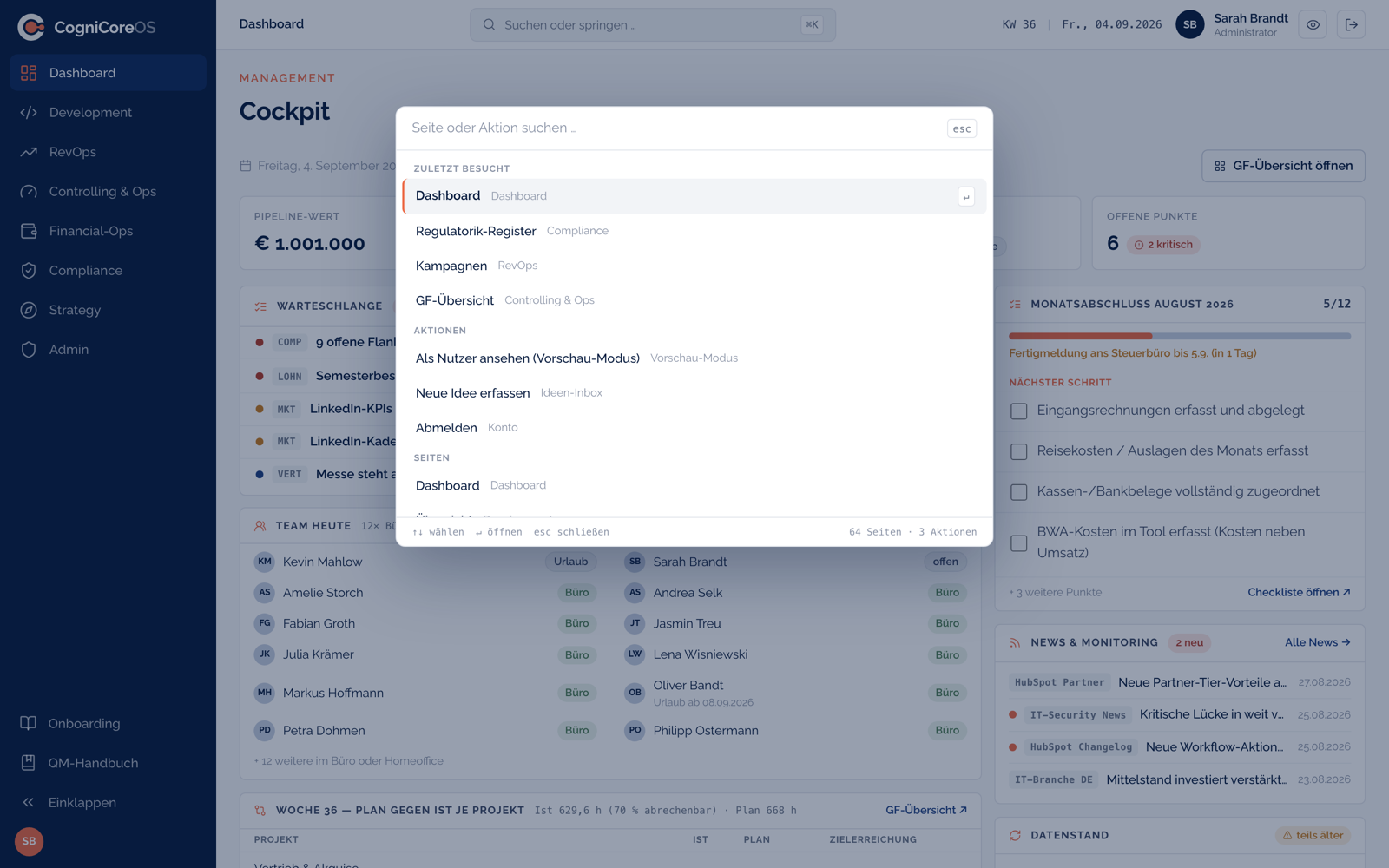Click the SB avatar at sidebar bottom
This screenshot has width=1389, height=868.
pos(29,841)
